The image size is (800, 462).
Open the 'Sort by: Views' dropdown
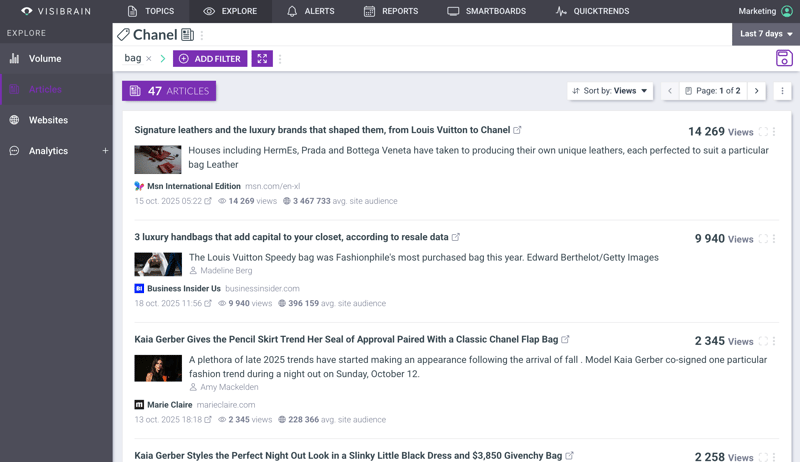pyautogui.click(x=610, y=91)
